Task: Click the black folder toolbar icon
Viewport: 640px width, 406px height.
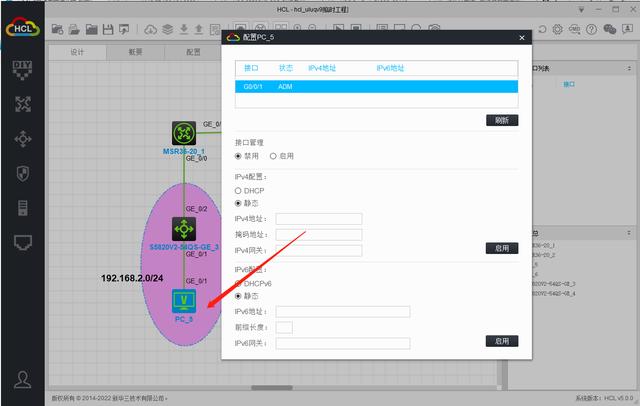Action: tap(91, 29)
